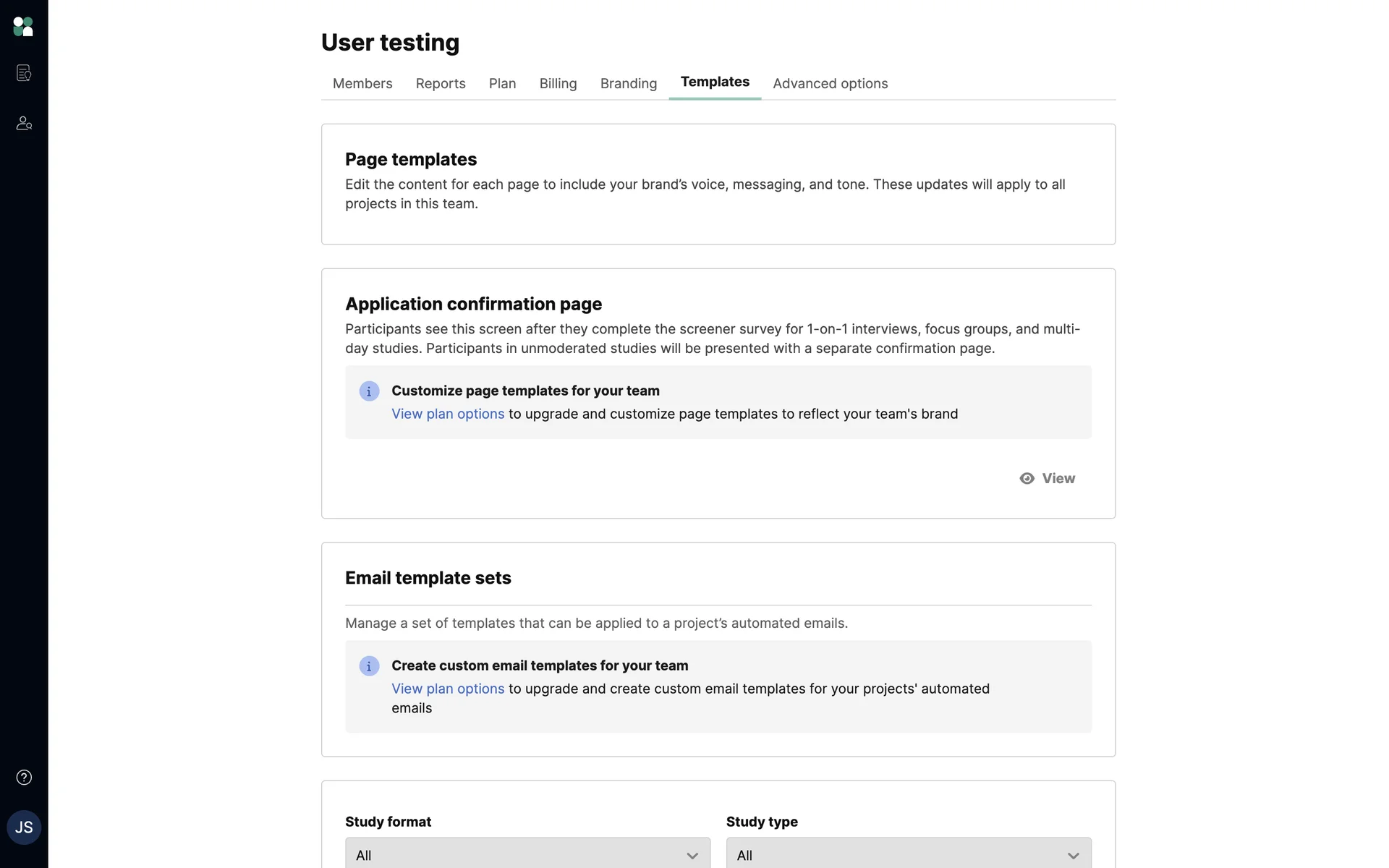Image resolution: width=1389 pixels, height=868 pixels.
Task: Click View plan options for email templates
Action: tap(448, 689)
